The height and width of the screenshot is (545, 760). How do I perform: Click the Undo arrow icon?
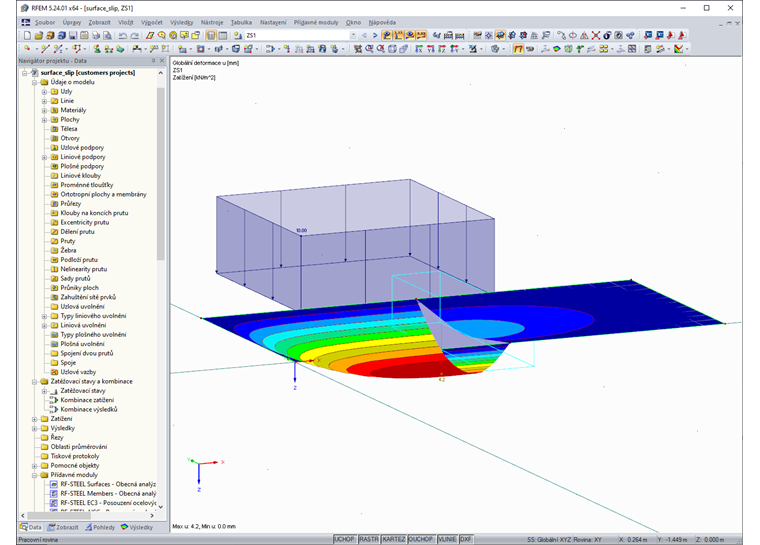coord(123,35)
